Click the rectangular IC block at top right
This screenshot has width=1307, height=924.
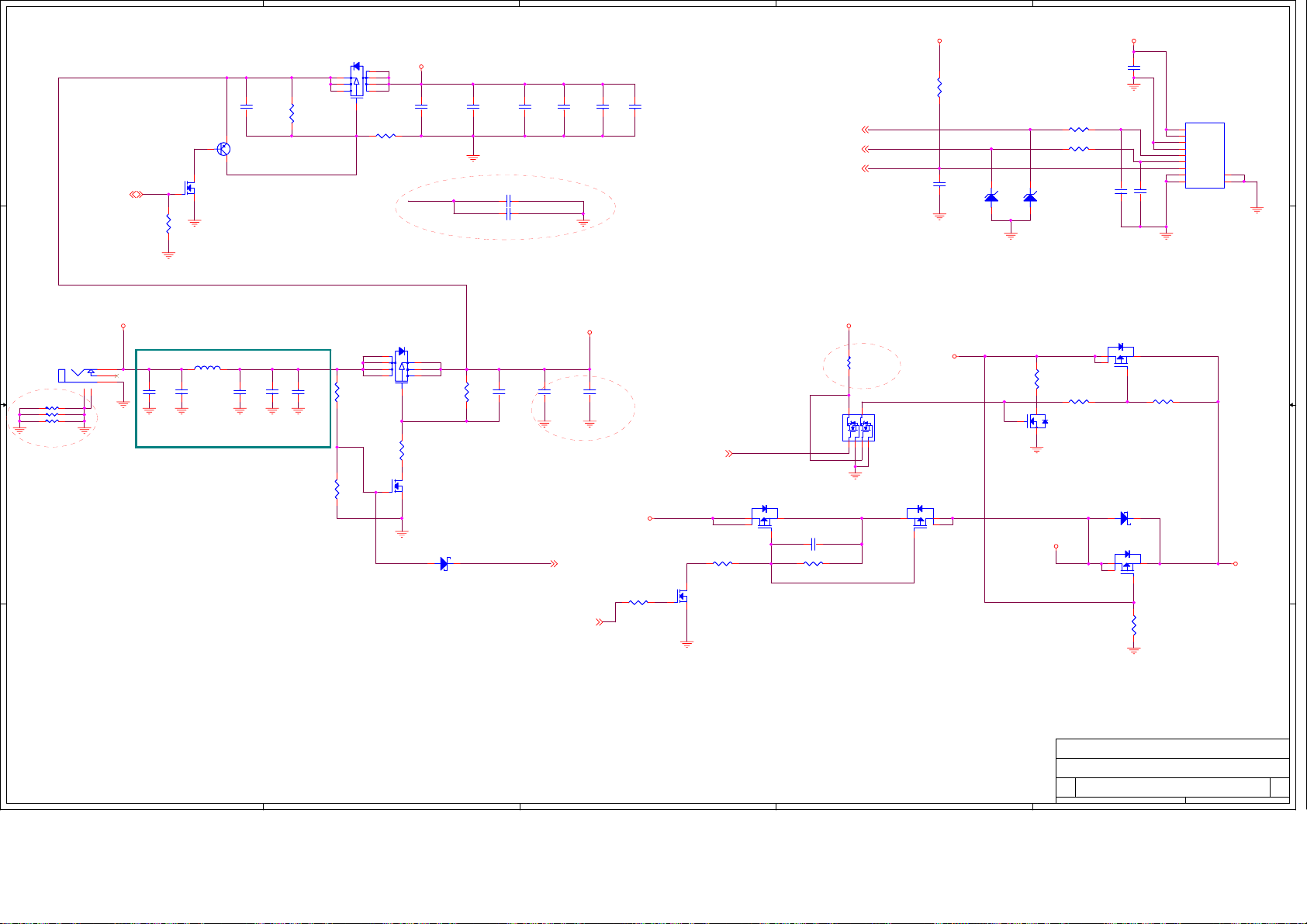click(1205, 155)
